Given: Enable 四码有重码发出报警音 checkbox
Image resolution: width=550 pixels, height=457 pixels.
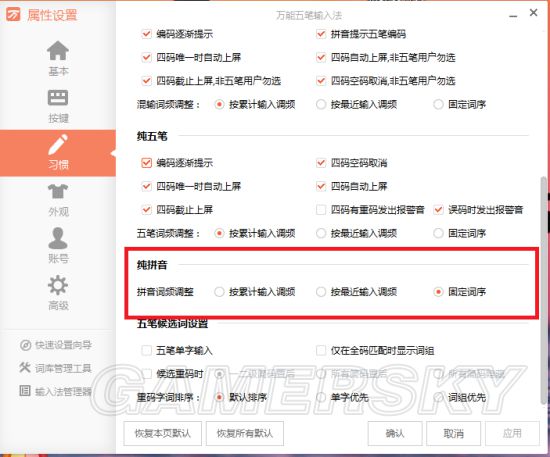Looking at the screenshot, I should coord(321,210).
